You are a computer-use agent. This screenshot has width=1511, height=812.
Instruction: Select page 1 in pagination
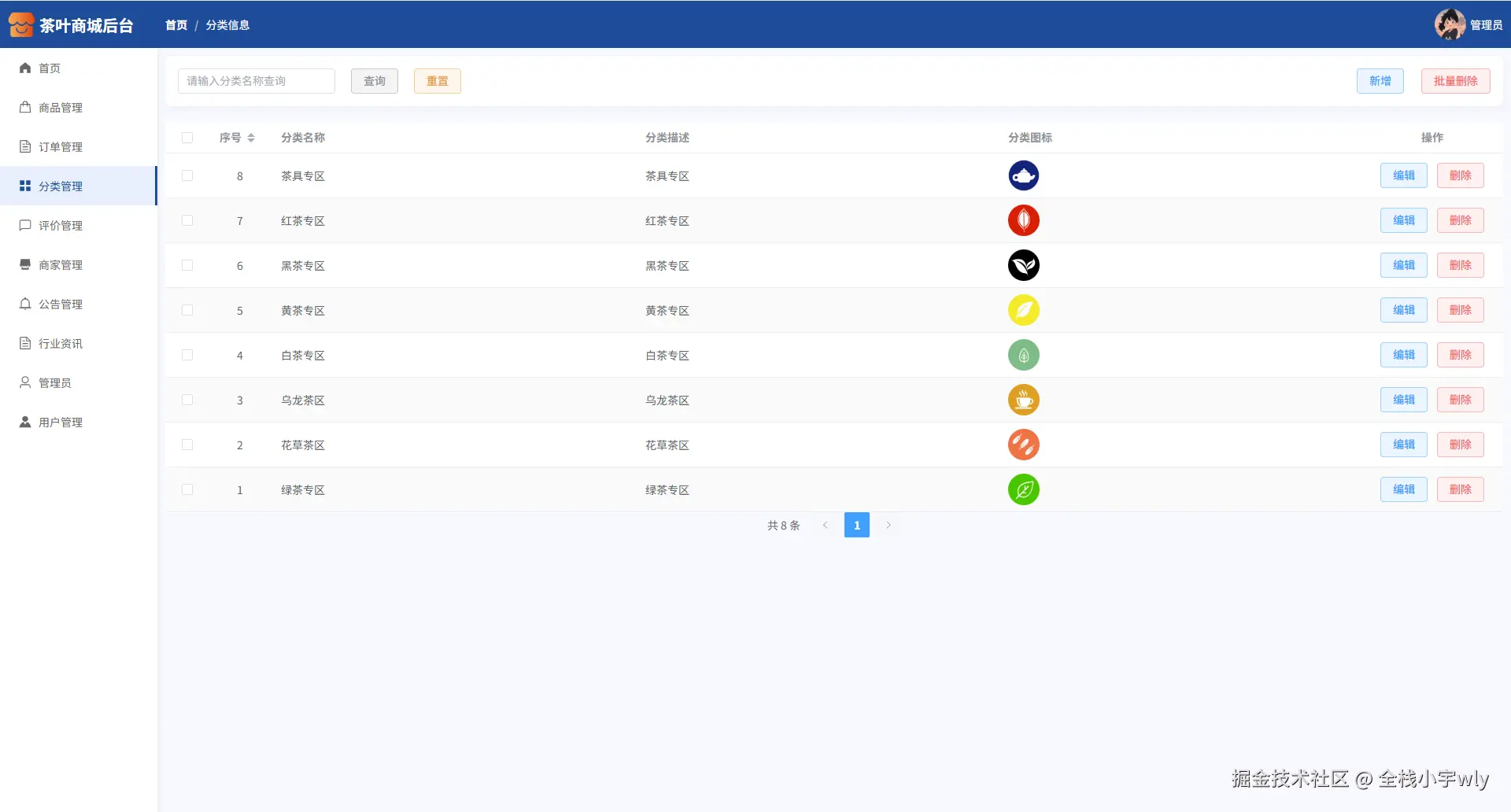click(857, 525)
